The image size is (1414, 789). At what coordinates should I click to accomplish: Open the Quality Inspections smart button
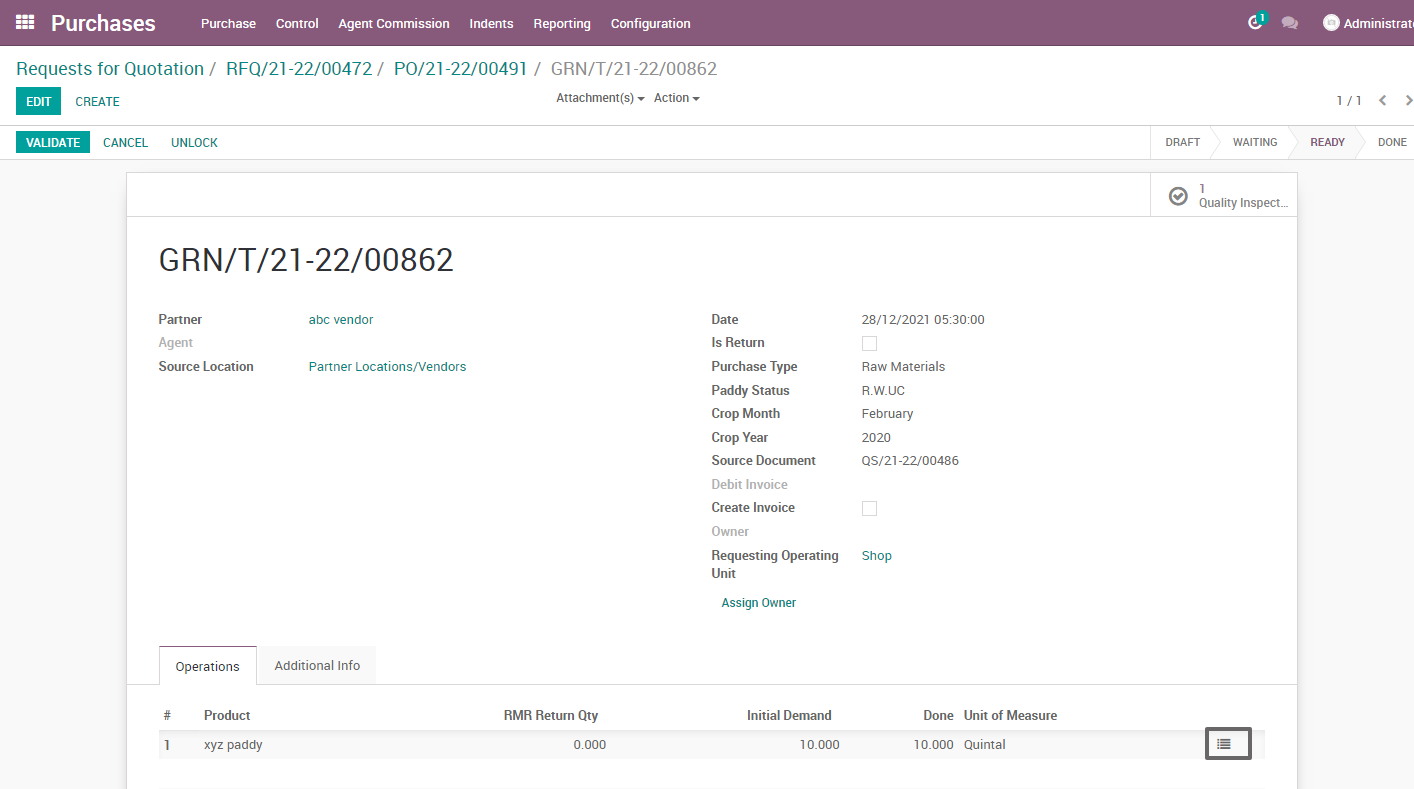click(x=1225, y=195)
